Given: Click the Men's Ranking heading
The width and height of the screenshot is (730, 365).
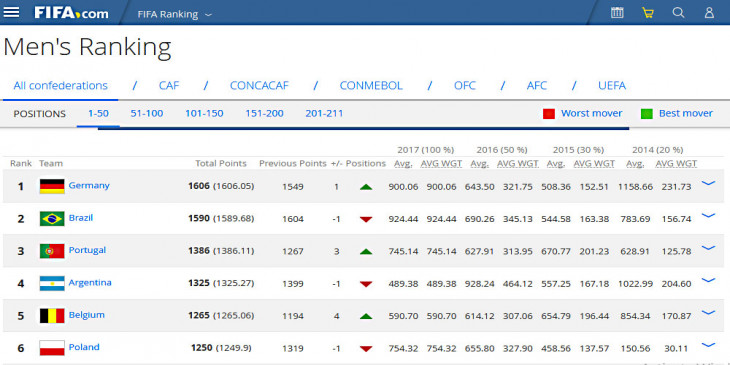Looking at the screenshot, I should (x=87, y=47).
